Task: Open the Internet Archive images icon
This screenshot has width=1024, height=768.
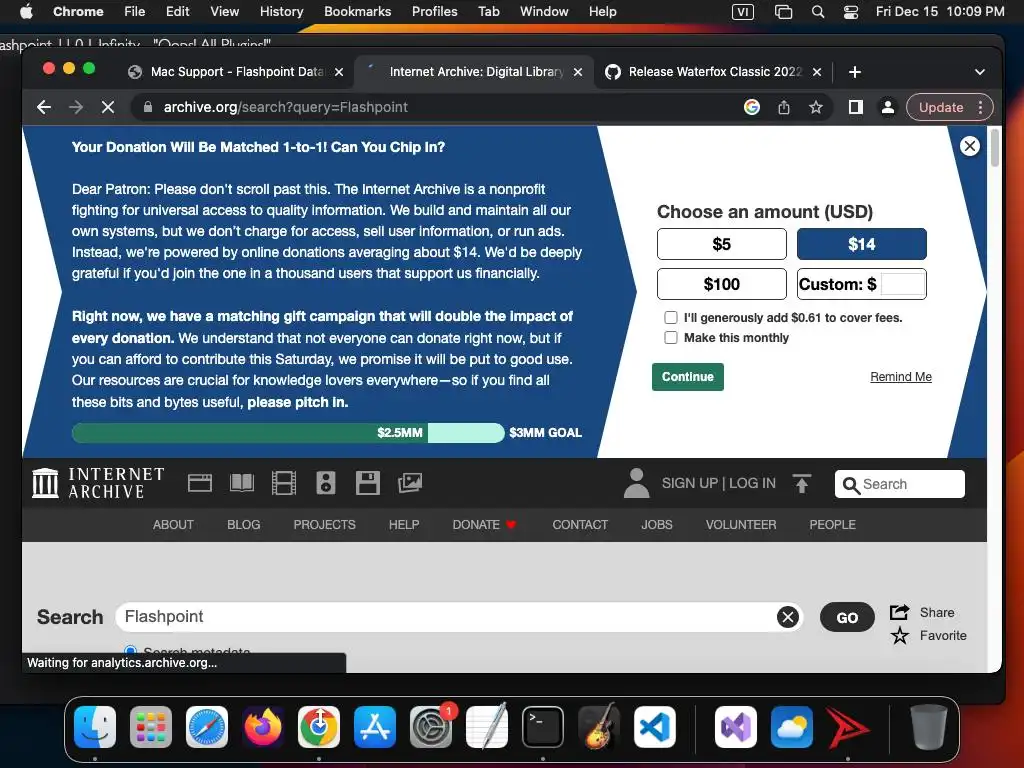Action: pos(410,483)
